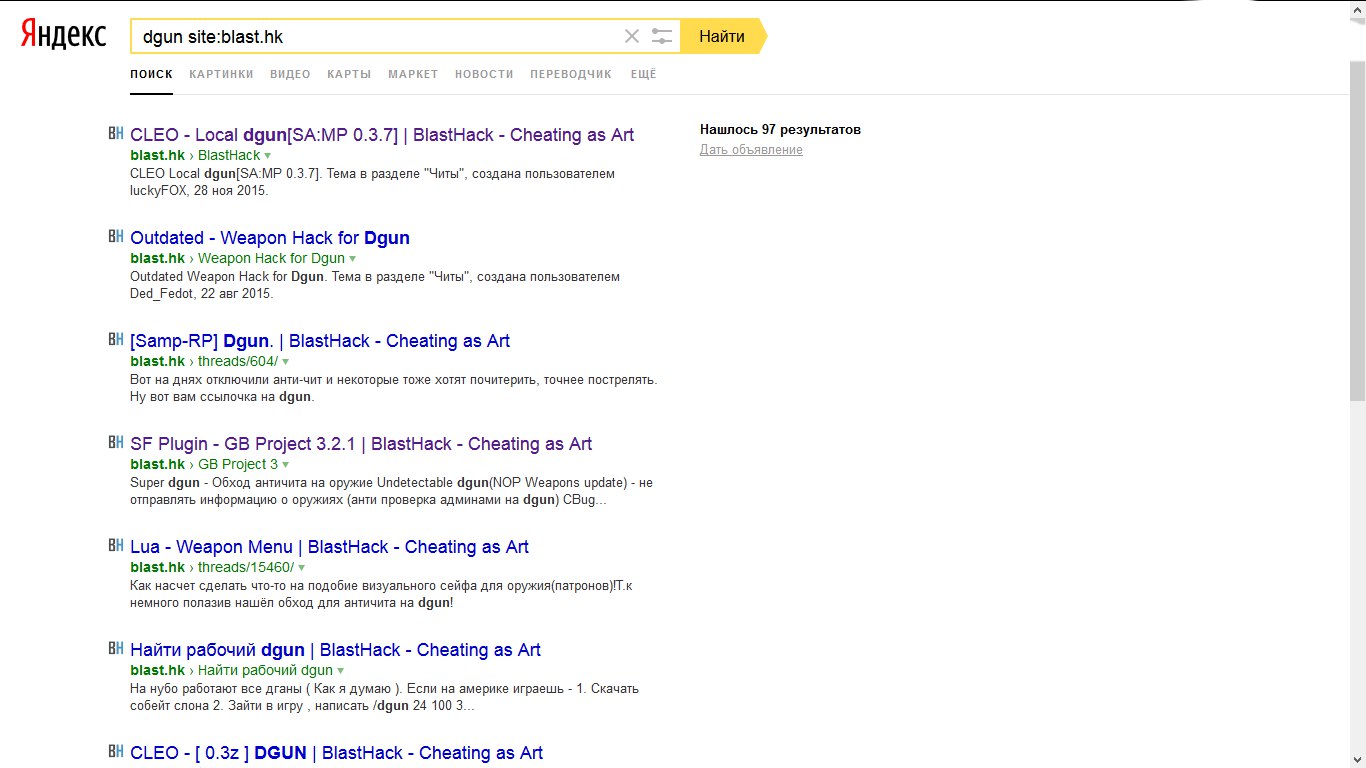The width and height of the screenshot is (1366, 768).
Task: Open SF Plugin - GB Project 3.2.1 result
Action: pos(361,444)
